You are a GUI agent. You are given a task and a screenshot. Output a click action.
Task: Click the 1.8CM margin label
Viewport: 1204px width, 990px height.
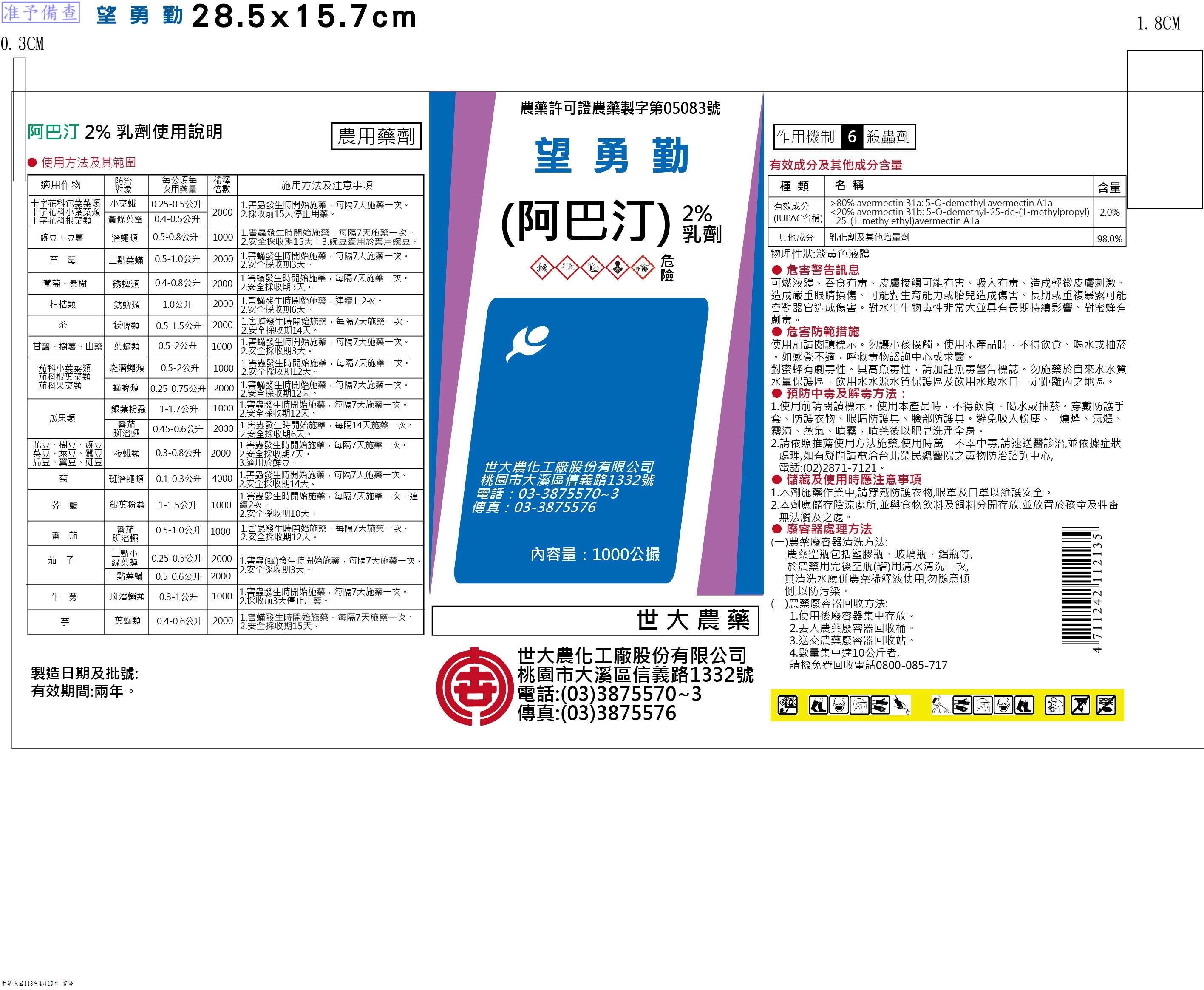[x=1159, y=23]
